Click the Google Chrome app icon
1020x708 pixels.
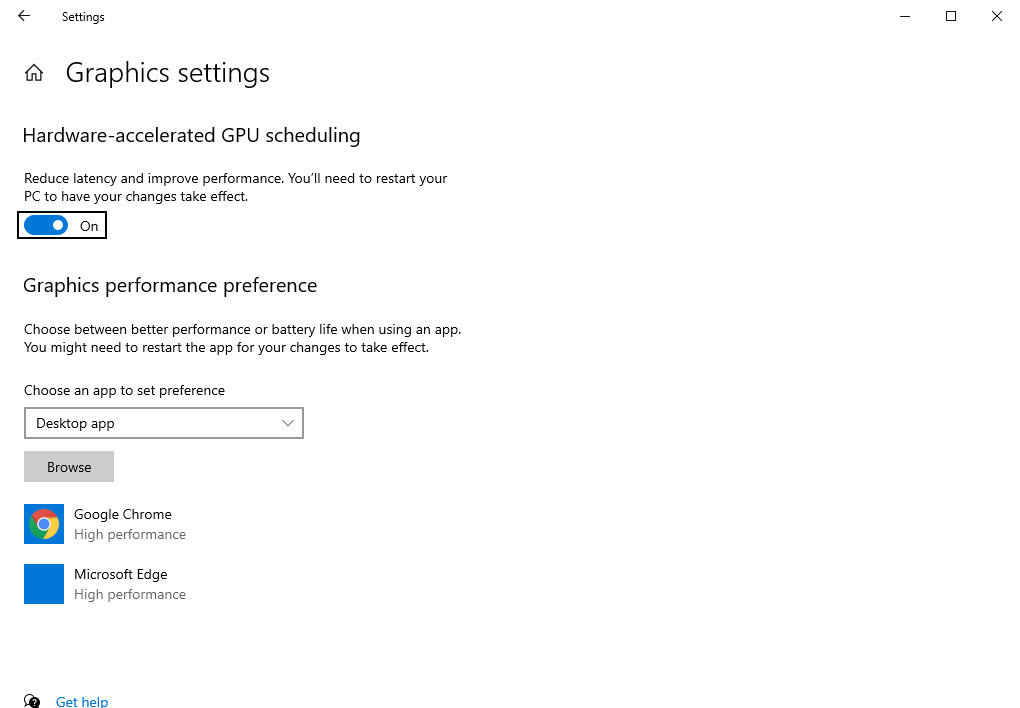click(x=44, y=524)
